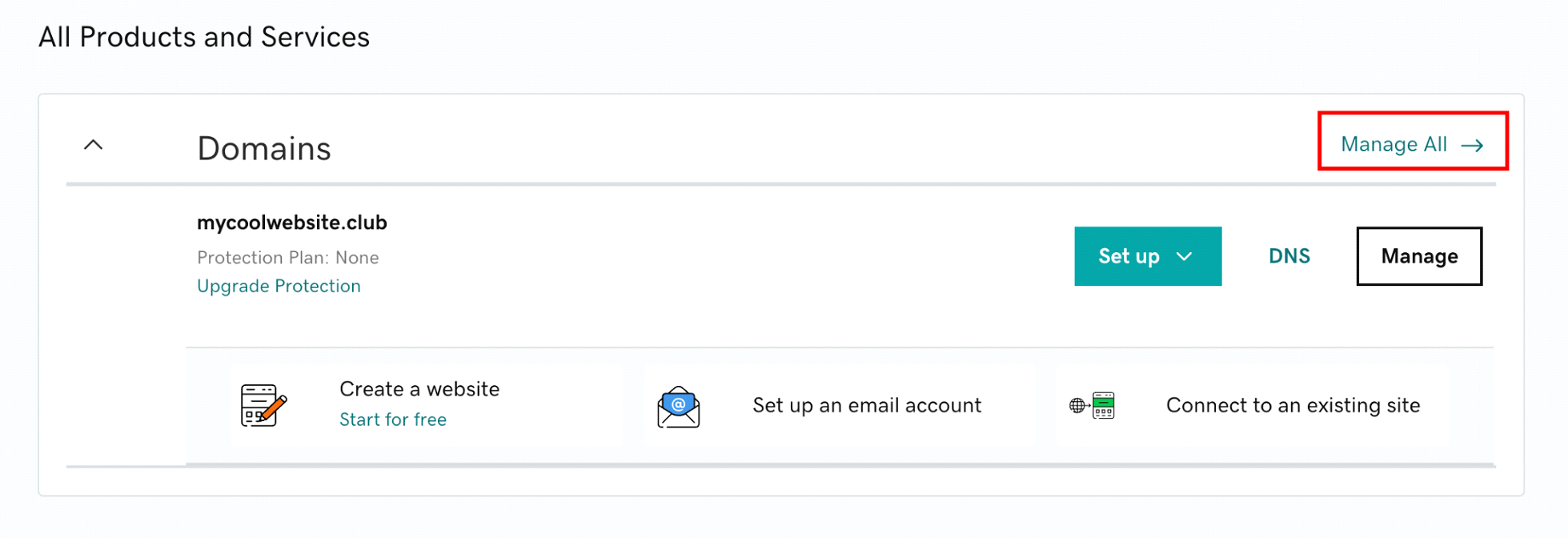
Task: Open the Domains section header
Action: tap(264, 148)
